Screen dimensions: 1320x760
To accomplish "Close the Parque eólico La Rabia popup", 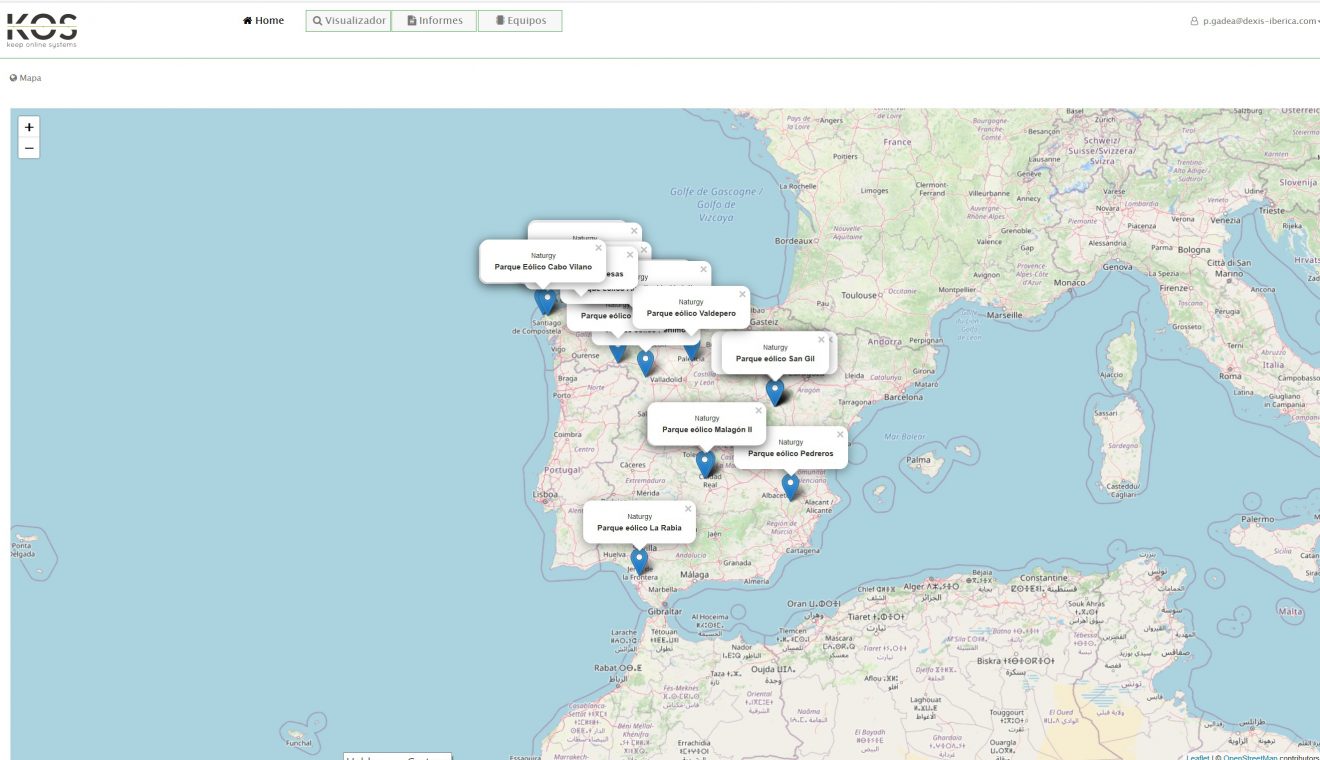I will (x=688, y=509).
